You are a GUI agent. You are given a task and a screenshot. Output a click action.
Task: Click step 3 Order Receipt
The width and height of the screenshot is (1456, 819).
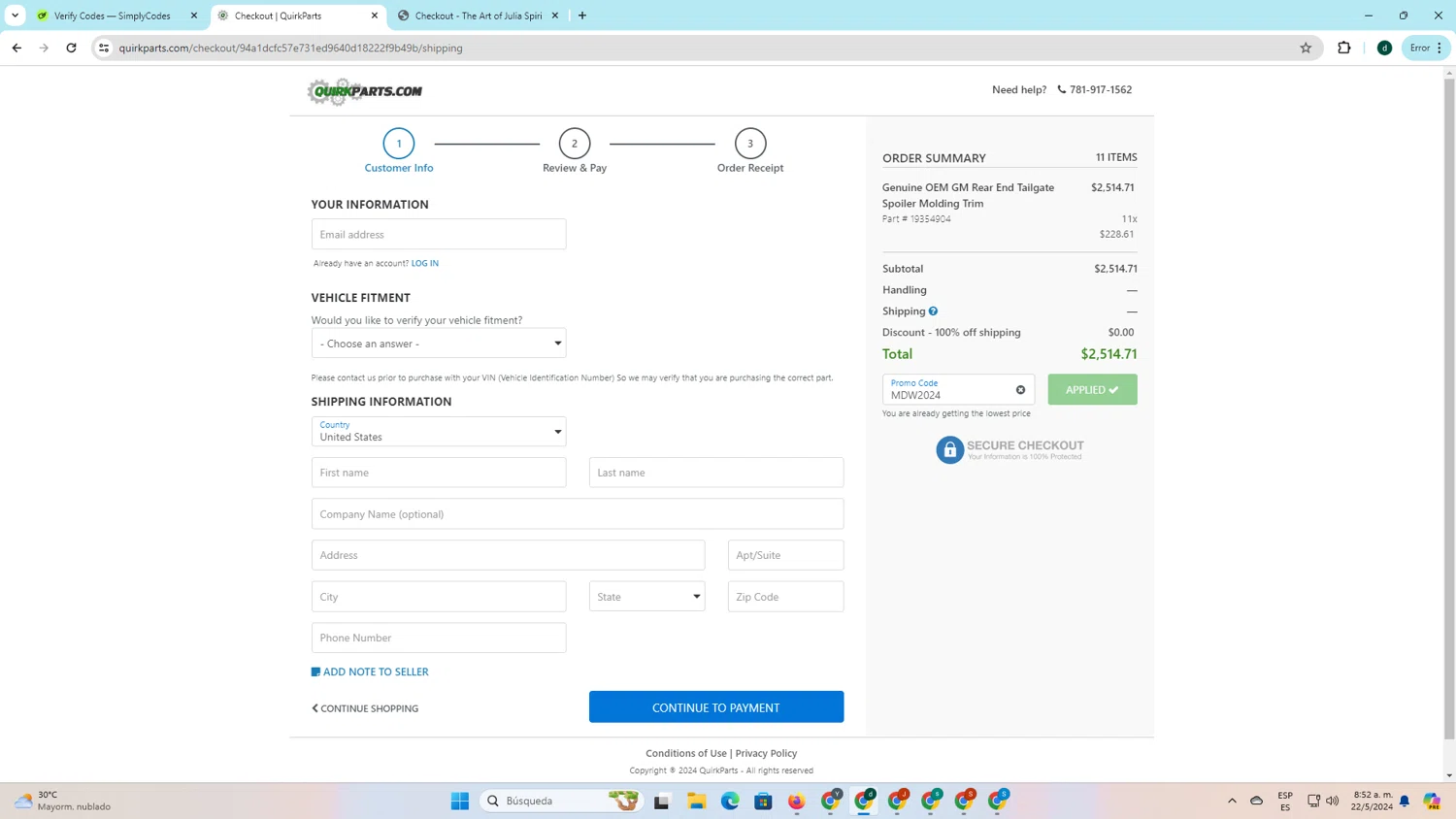750,151
